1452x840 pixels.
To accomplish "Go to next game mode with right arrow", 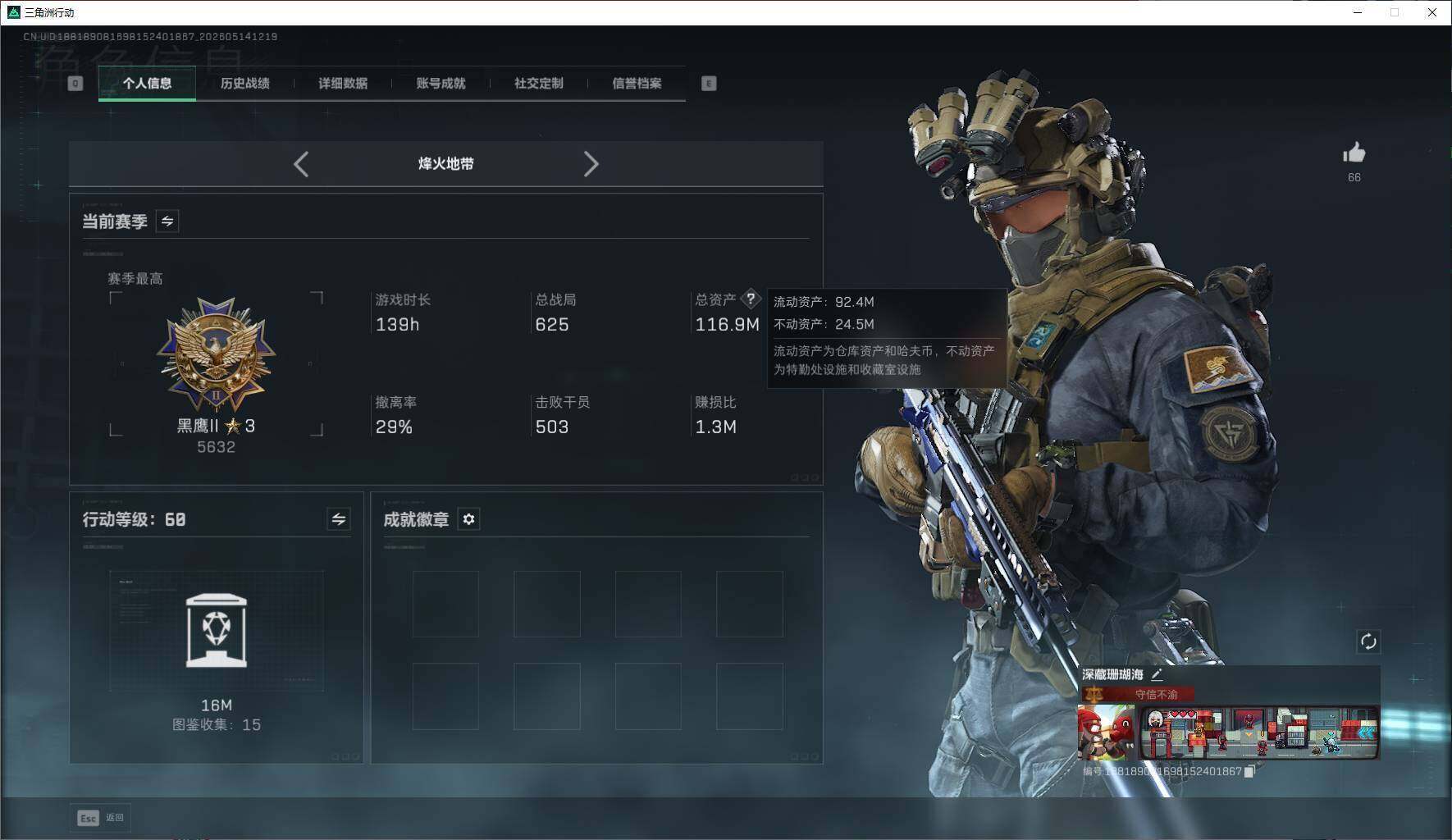I will click(591, 164).
